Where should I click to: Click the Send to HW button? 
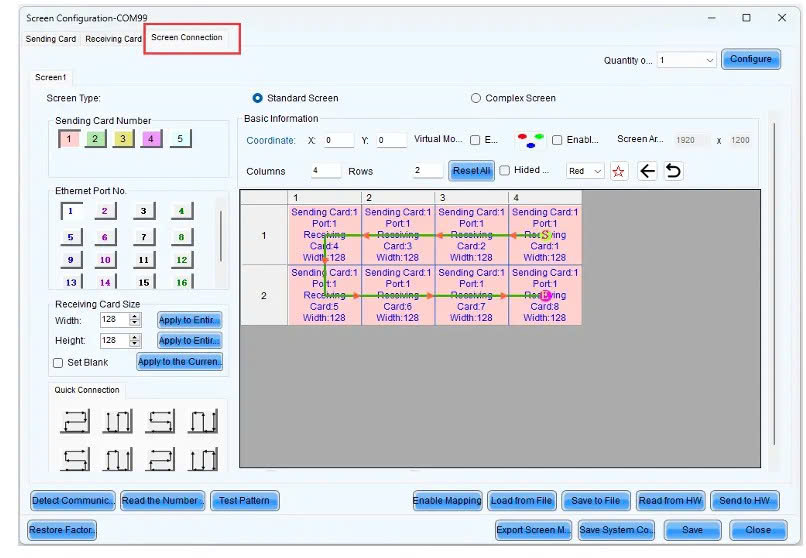(x=744, y=500)
